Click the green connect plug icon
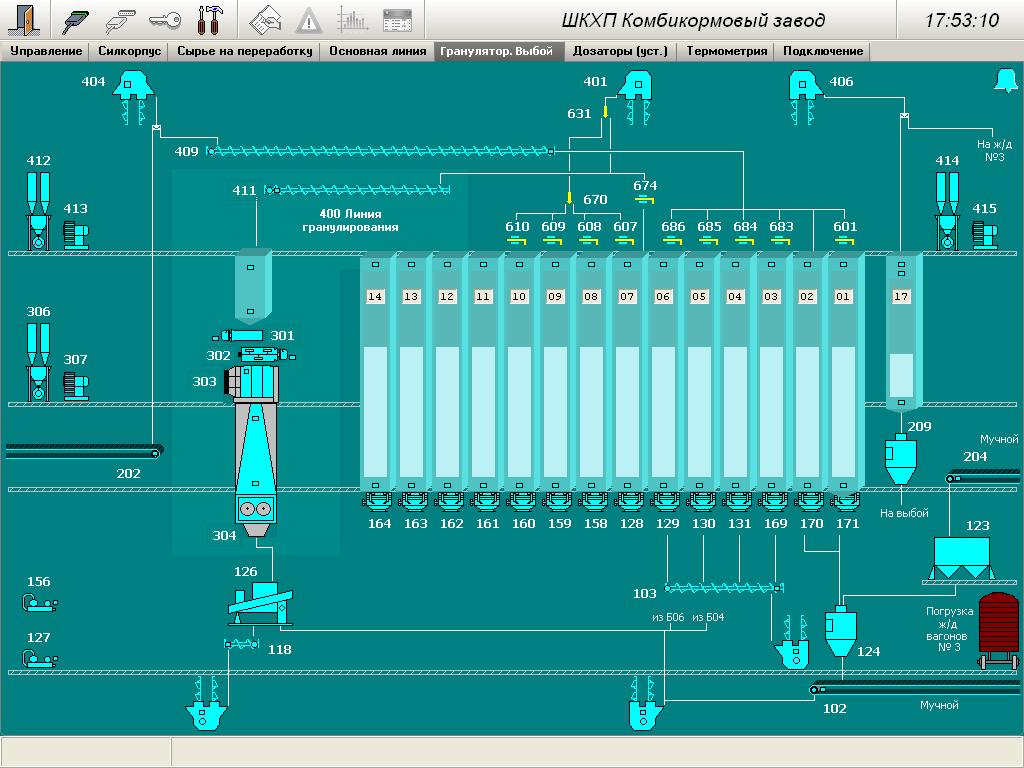 click(77, 19)
